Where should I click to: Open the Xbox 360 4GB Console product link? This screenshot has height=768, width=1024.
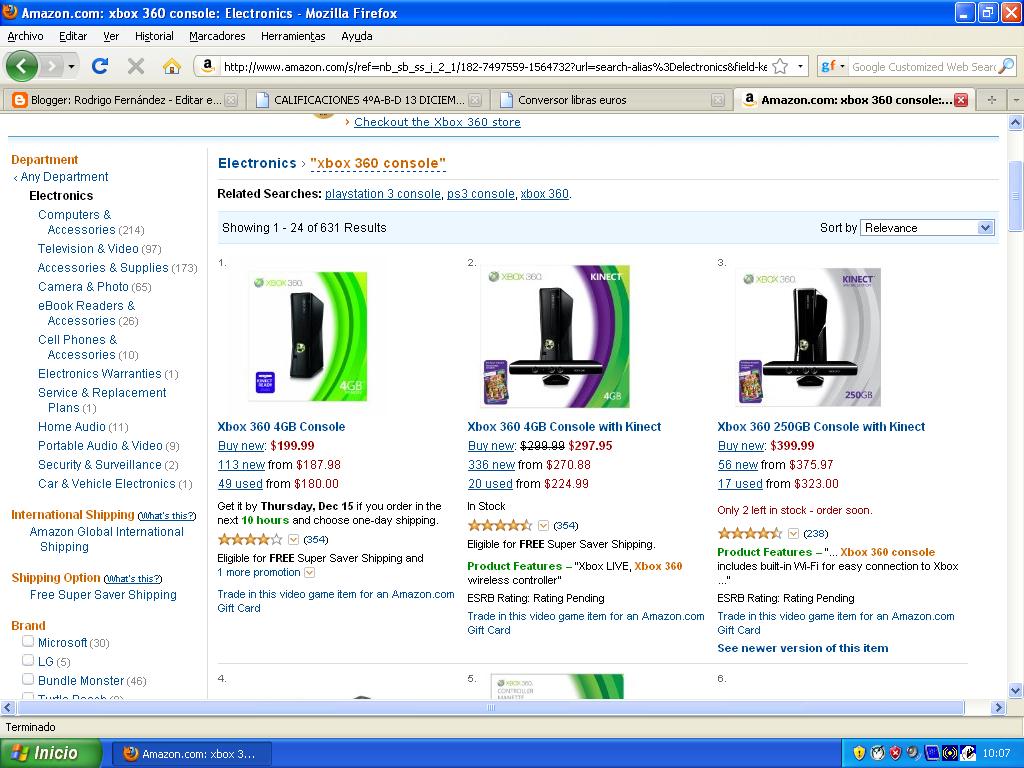[x=281, y=426]
